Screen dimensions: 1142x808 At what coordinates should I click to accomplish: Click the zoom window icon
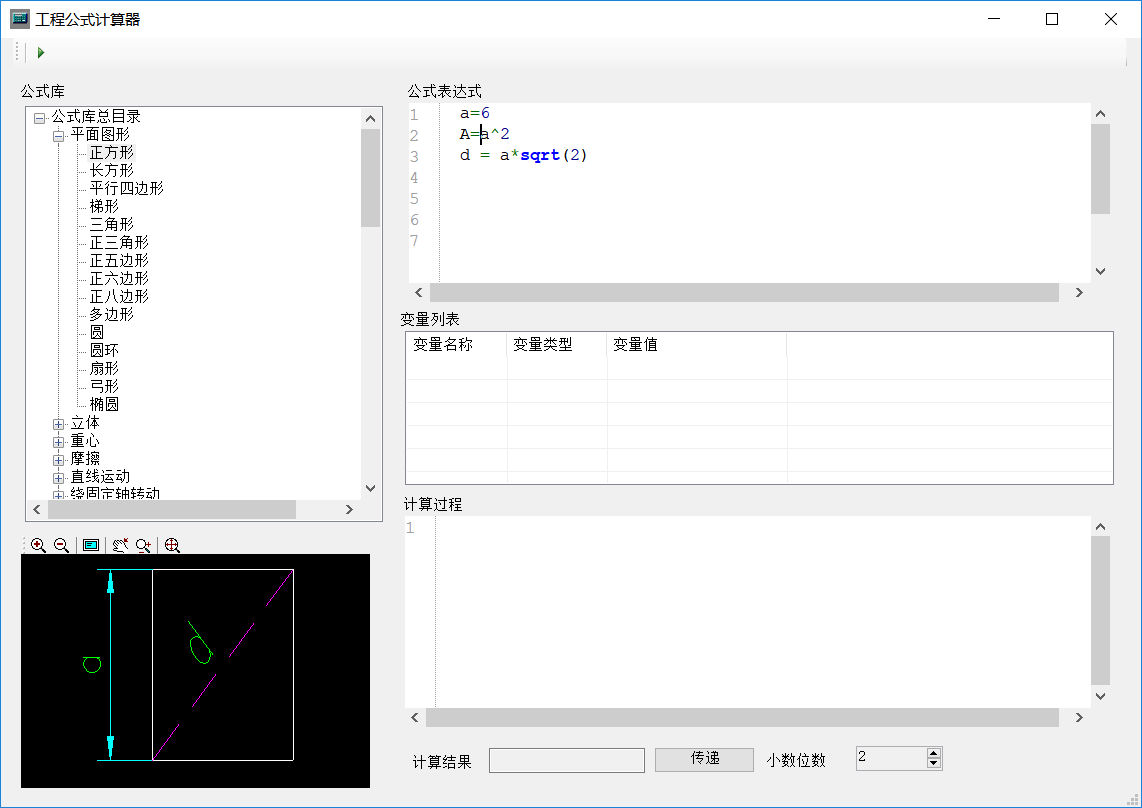tap(91, 545)
